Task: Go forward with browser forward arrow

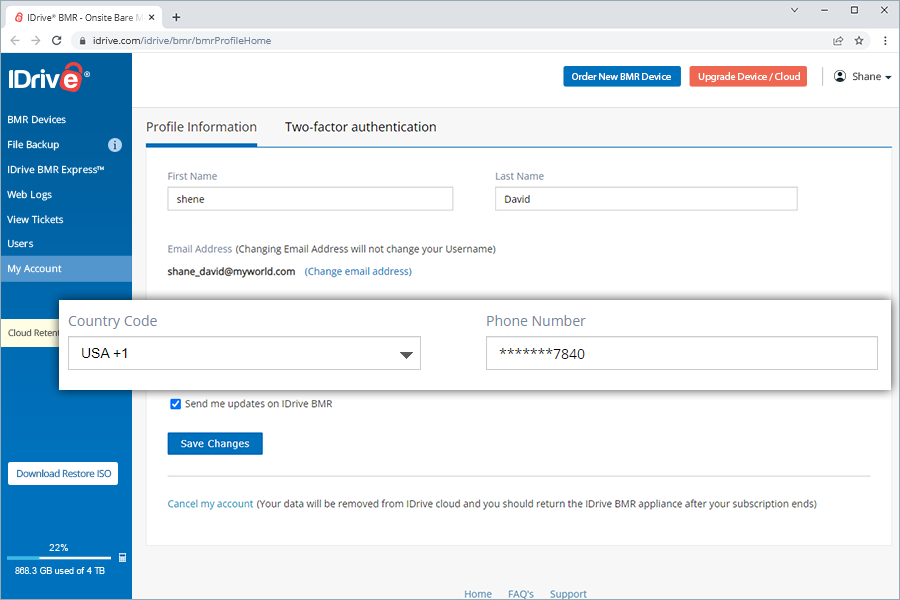Action: click(36, 41)
